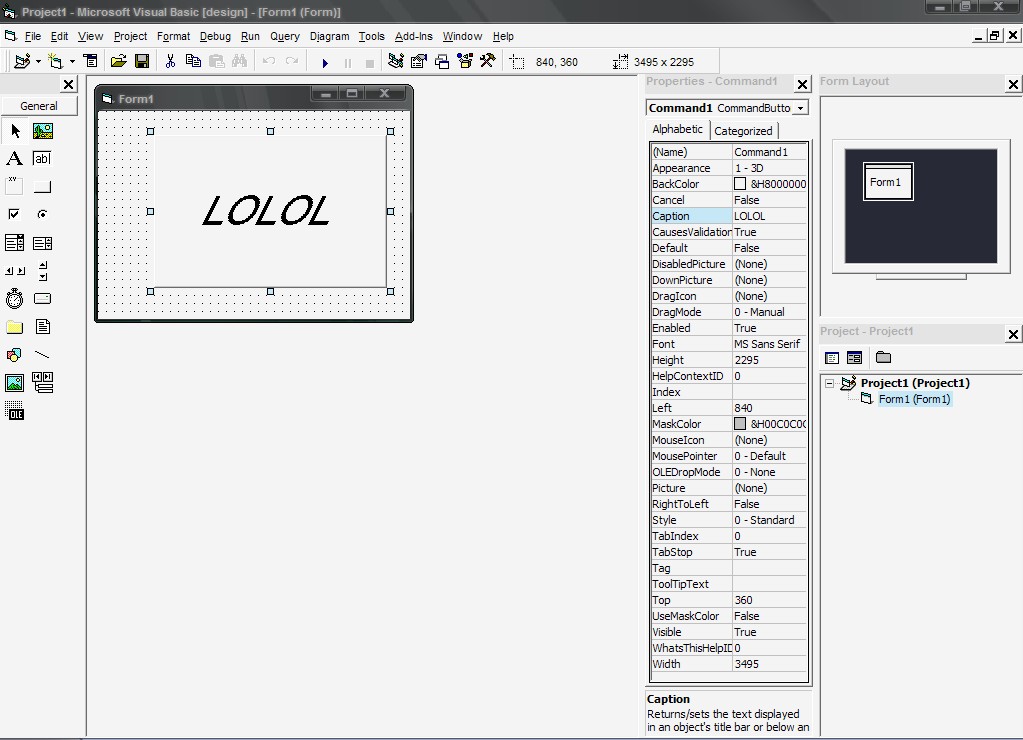
Task: Open the Command1 object dropdown
Action: [x=800, y=108]
